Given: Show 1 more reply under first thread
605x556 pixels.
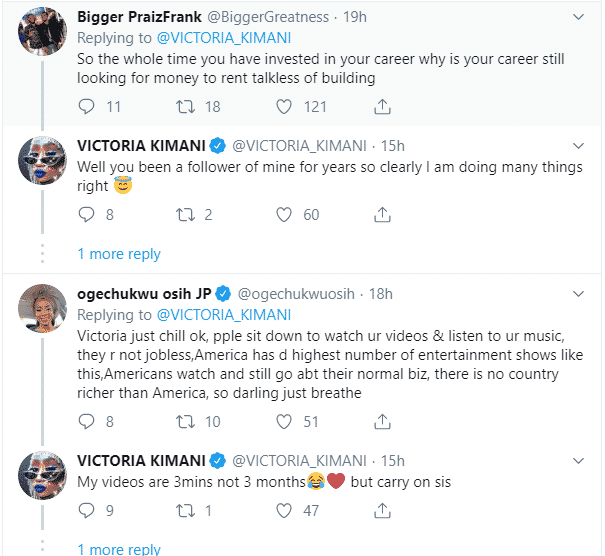Looking at the screenshot, I should 119,254.
